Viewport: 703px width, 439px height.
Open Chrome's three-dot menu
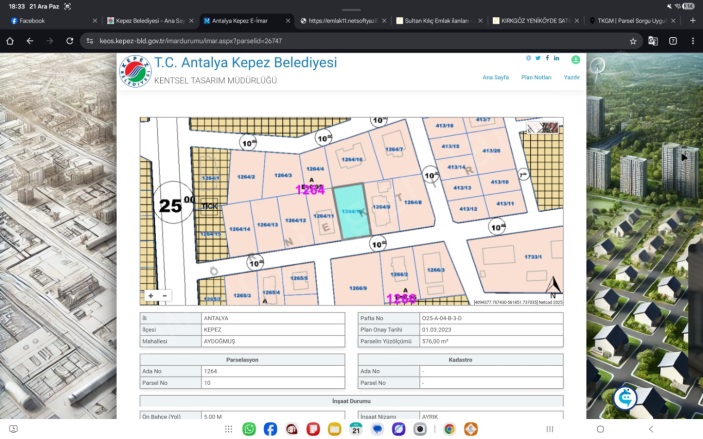point(692,41)
